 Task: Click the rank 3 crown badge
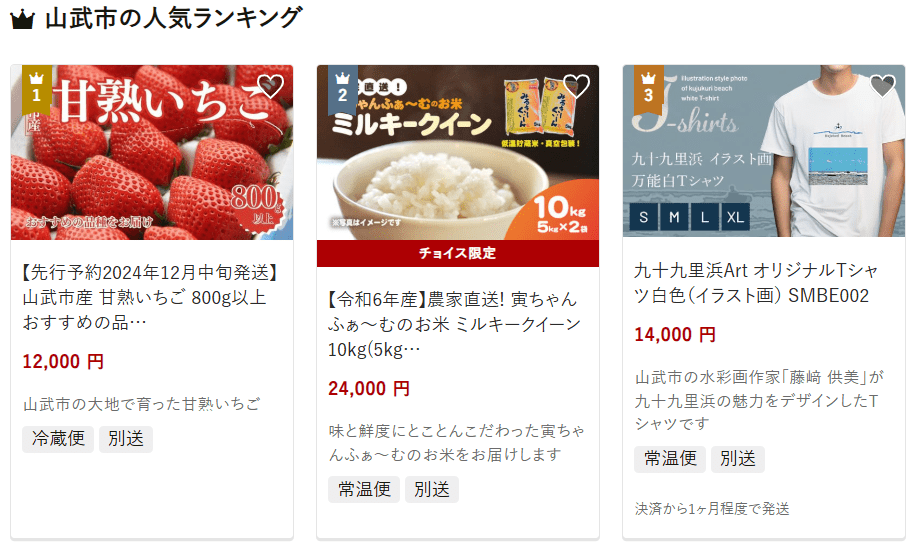pyautogui.click(x=649, y=89)
